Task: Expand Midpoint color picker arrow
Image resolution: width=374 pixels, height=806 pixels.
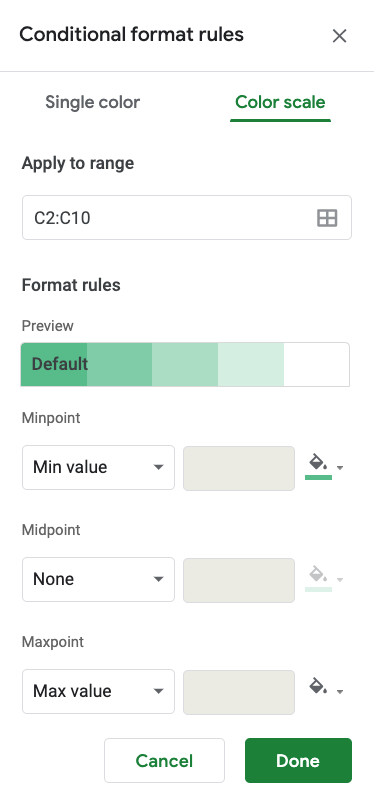Action: (x=340, y=580)
